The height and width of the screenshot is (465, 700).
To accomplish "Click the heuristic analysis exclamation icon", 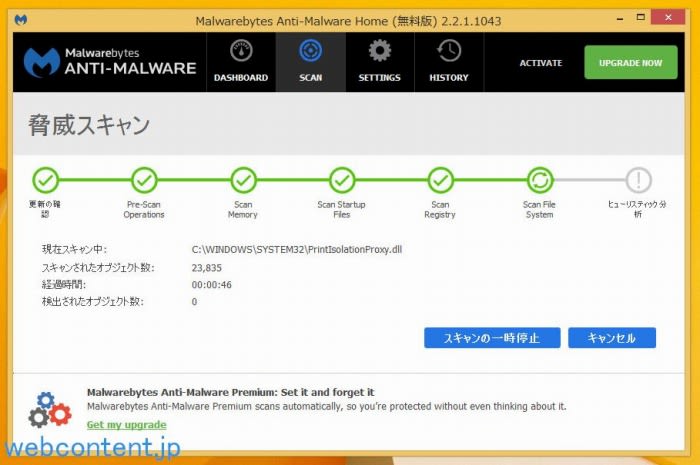I will [x=638, y=180].
